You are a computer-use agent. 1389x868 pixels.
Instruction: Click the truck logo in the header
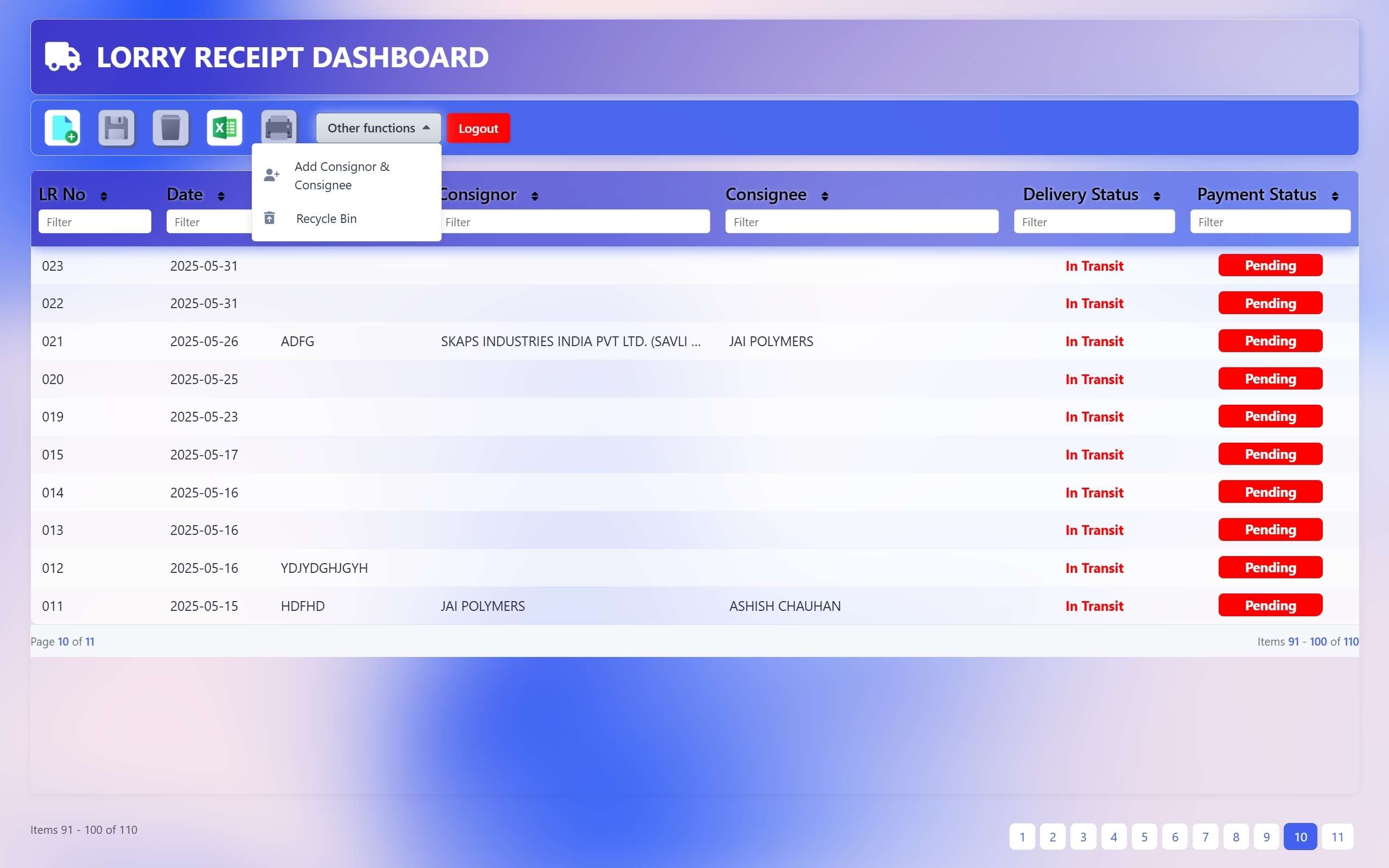[62, 57]
